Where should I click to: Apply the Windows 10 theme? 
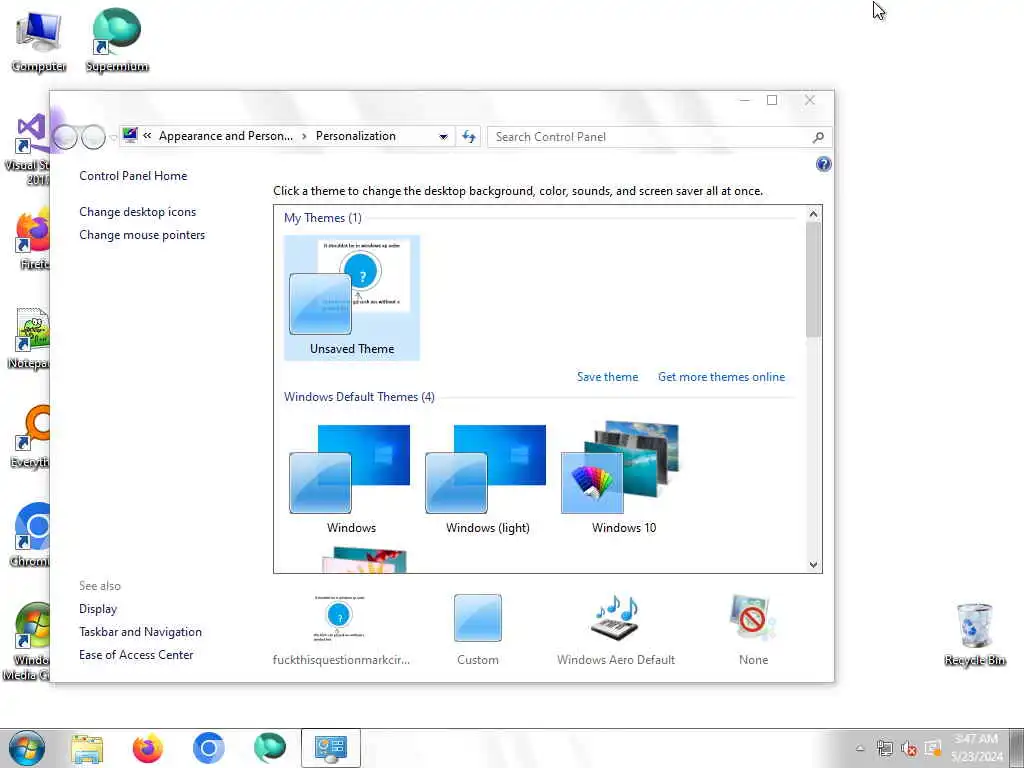623,479
